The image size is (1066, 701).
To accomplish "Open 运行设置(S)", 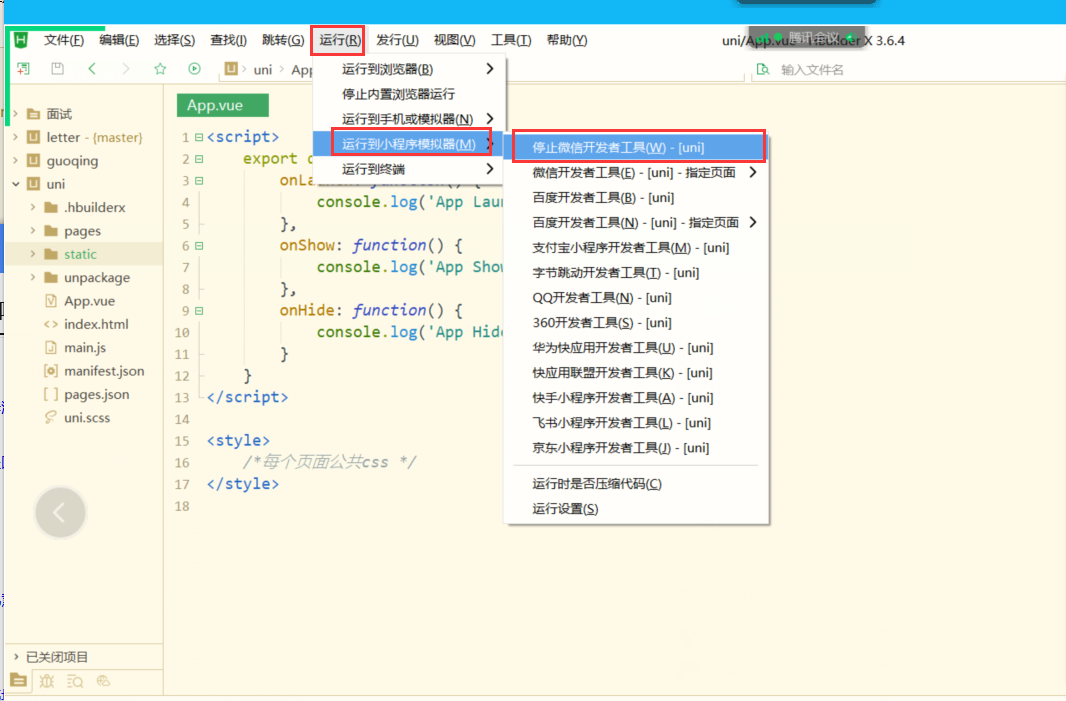I will (637, 509).
